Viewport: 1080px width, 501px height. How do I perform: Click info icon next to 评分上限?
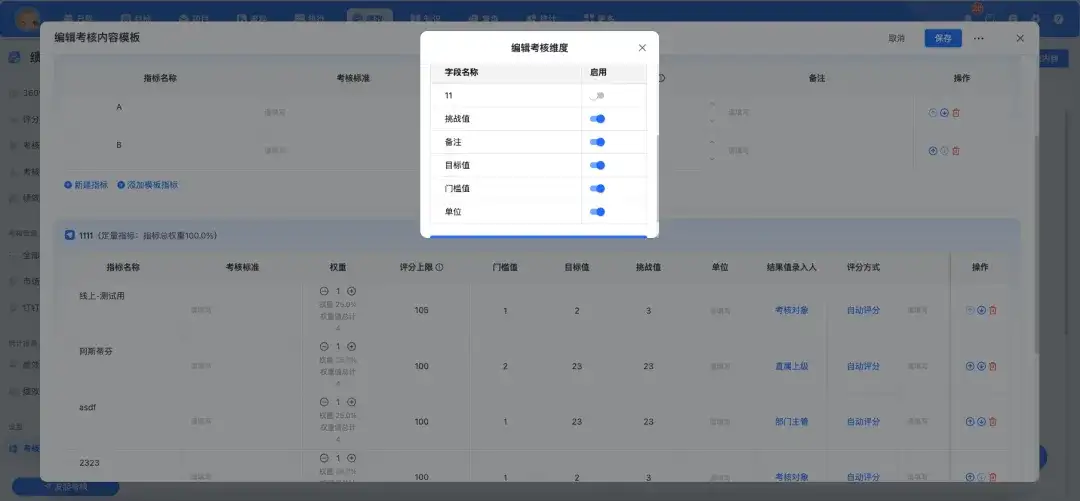439,267
